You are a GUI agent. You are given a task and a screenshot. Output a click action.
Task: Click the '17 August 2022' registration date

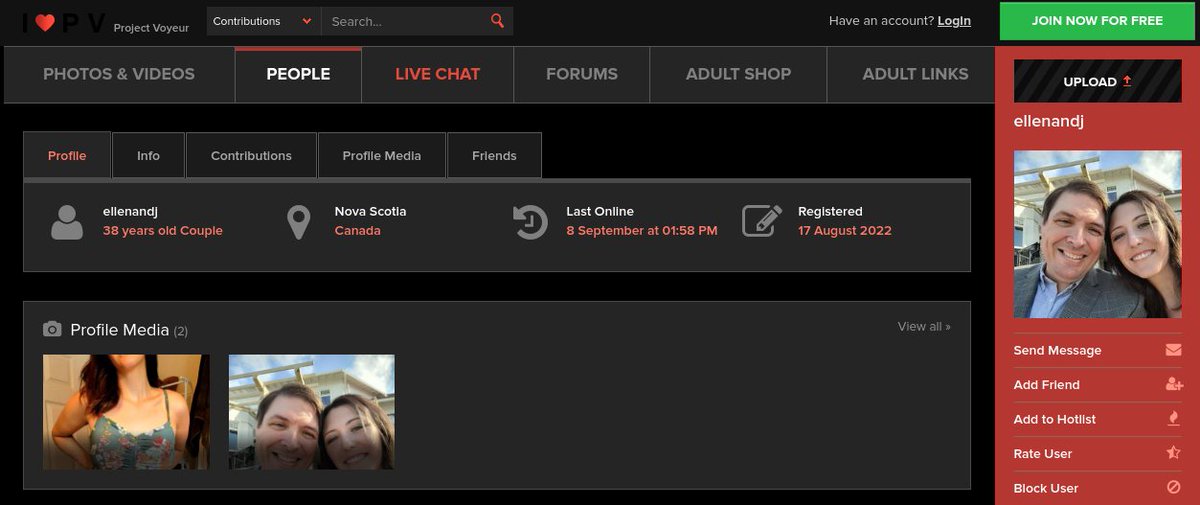point(844,230)
